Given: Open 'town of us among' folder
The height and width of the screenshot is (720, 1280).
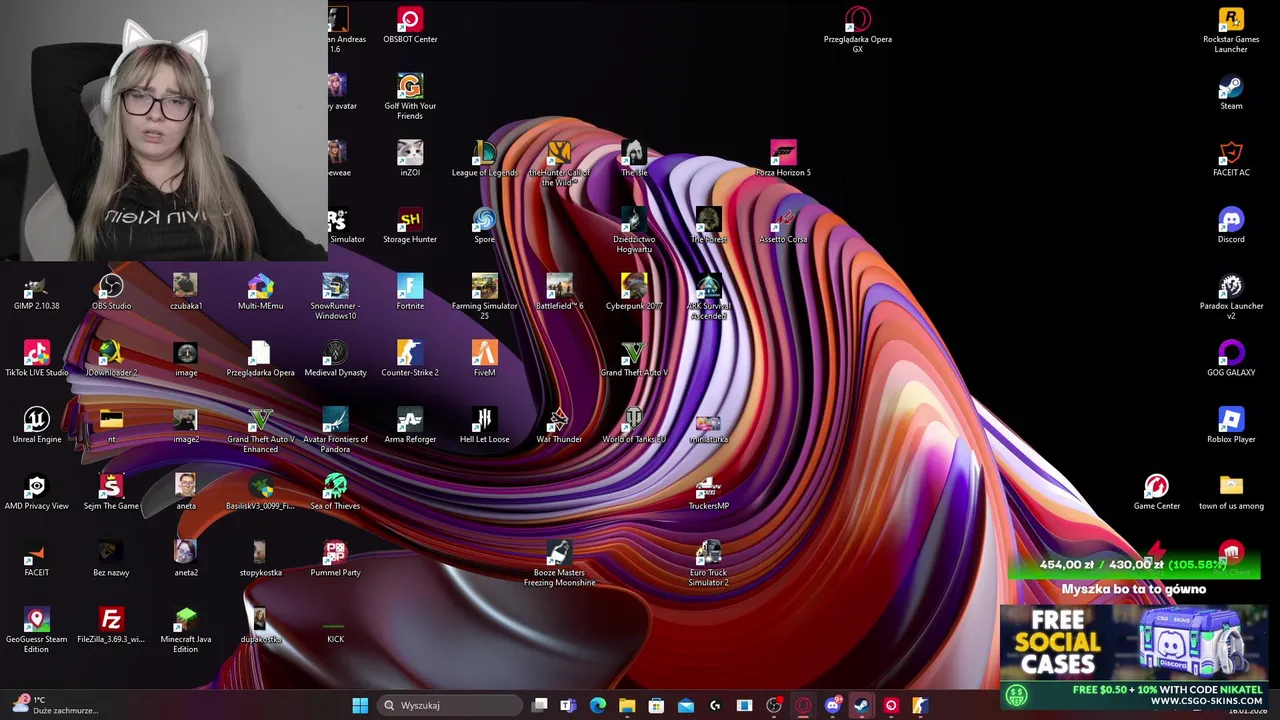Looking at the screenshot, I should 1231,493.
